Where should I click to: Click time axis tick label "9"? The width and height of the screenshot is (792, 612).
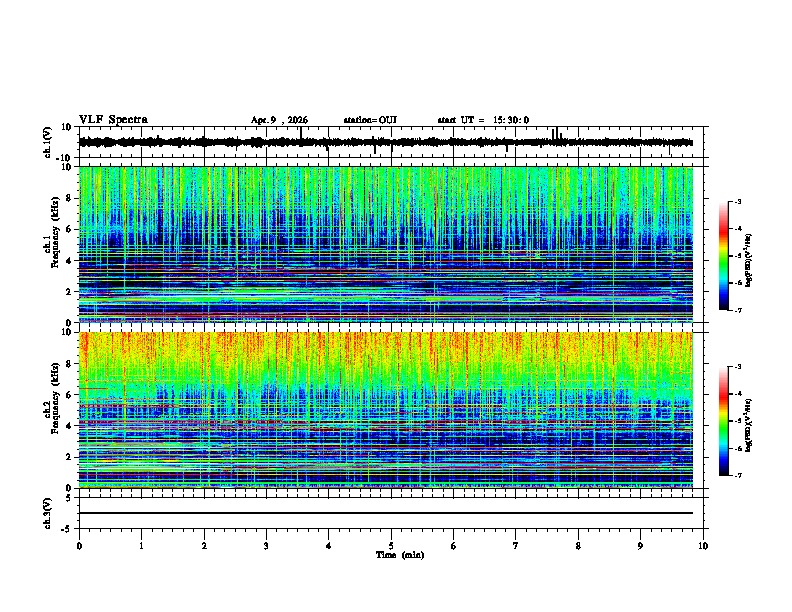[640, 546]
